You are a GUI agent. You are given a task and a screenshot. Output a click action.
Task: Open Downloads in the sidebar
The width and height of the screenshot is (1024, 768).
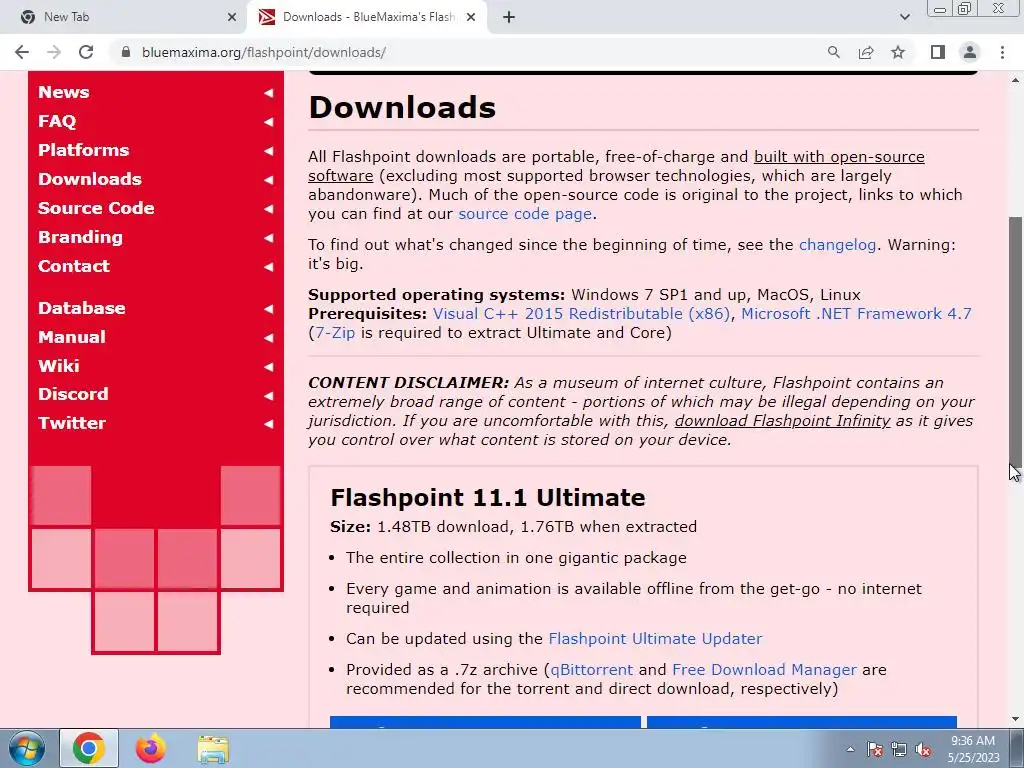point(89,179)
